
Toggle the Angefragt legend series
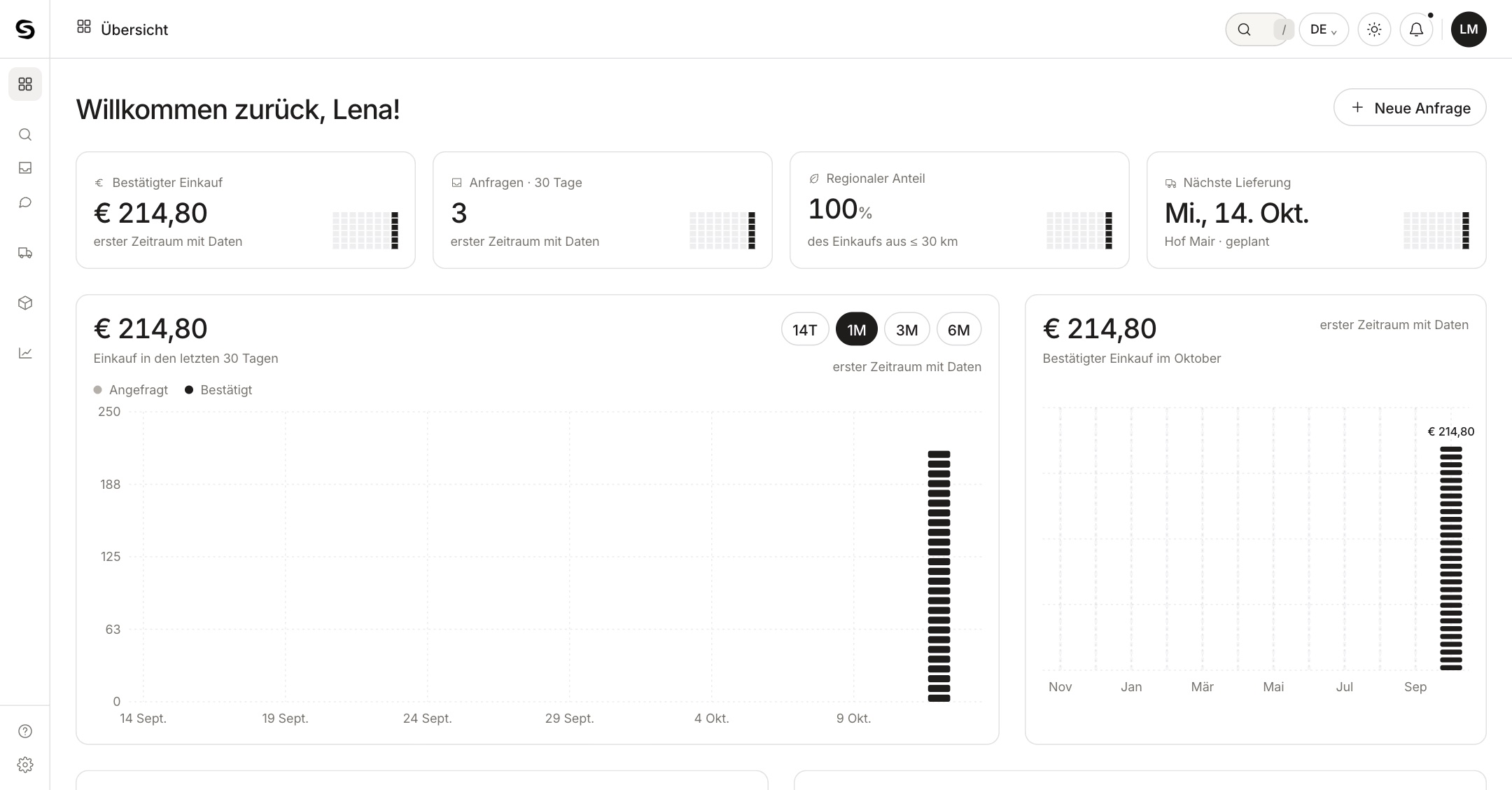pos(131,390)
